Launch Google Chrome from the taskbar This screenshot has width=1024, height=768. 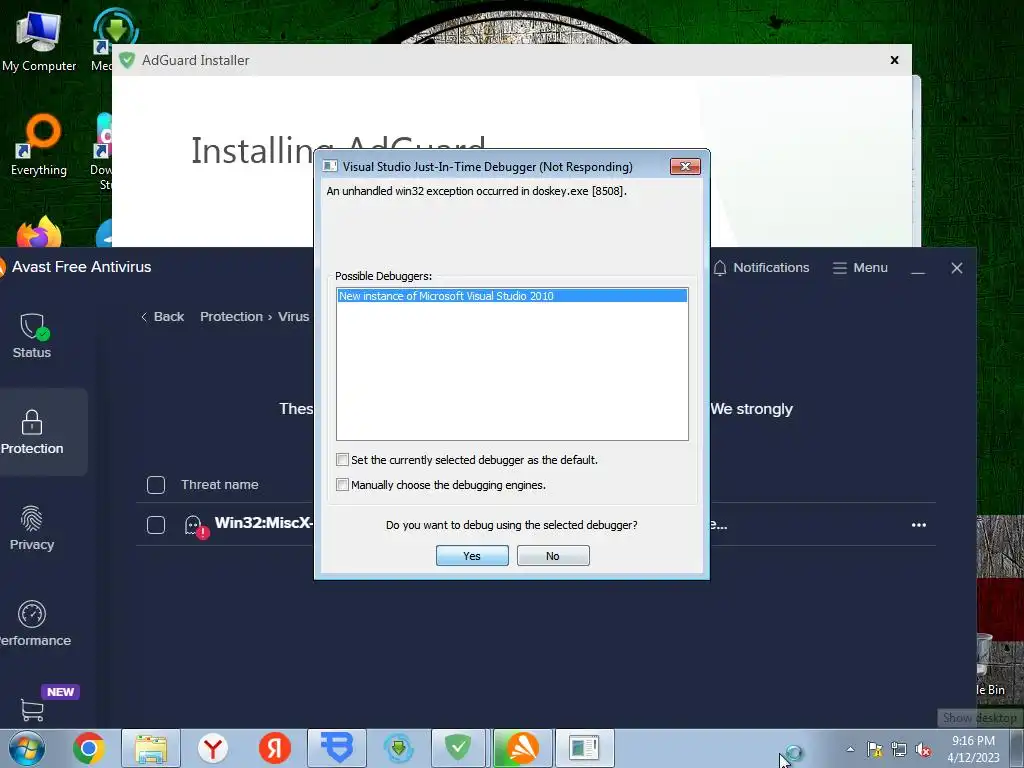(x=89, y=748)
